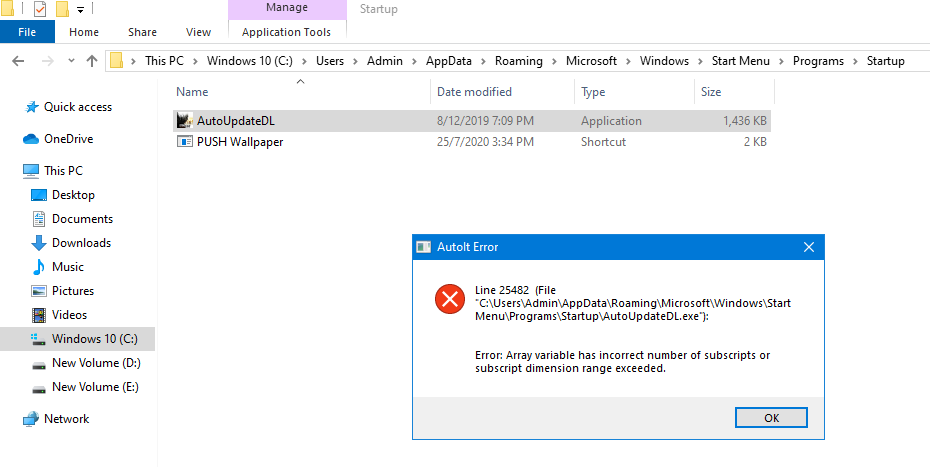
Task: Switch to the Home ribbon tab
Action: click(84, 32)
